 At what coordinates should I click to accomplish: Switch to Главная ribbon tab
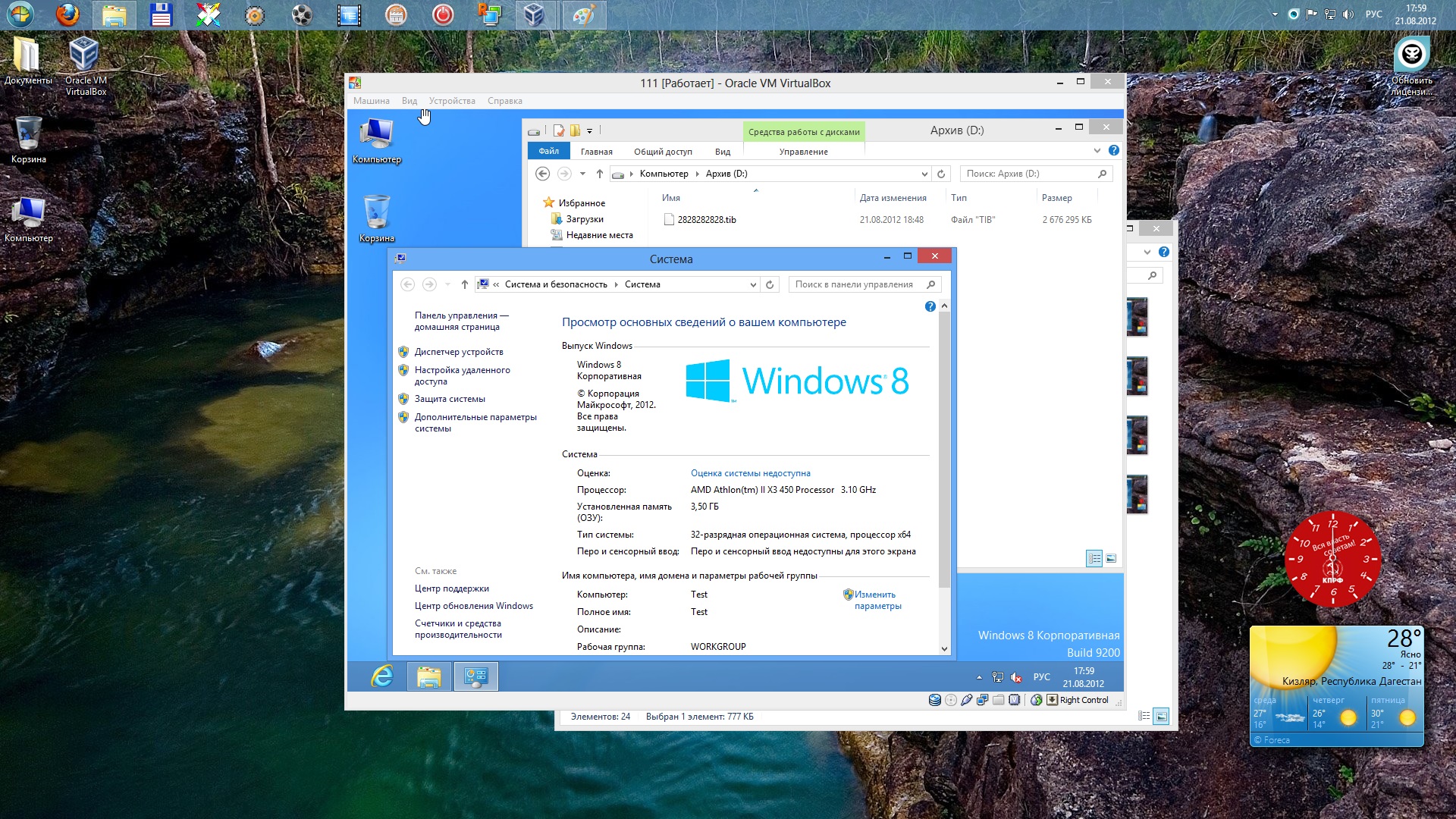tap(597, 152)
